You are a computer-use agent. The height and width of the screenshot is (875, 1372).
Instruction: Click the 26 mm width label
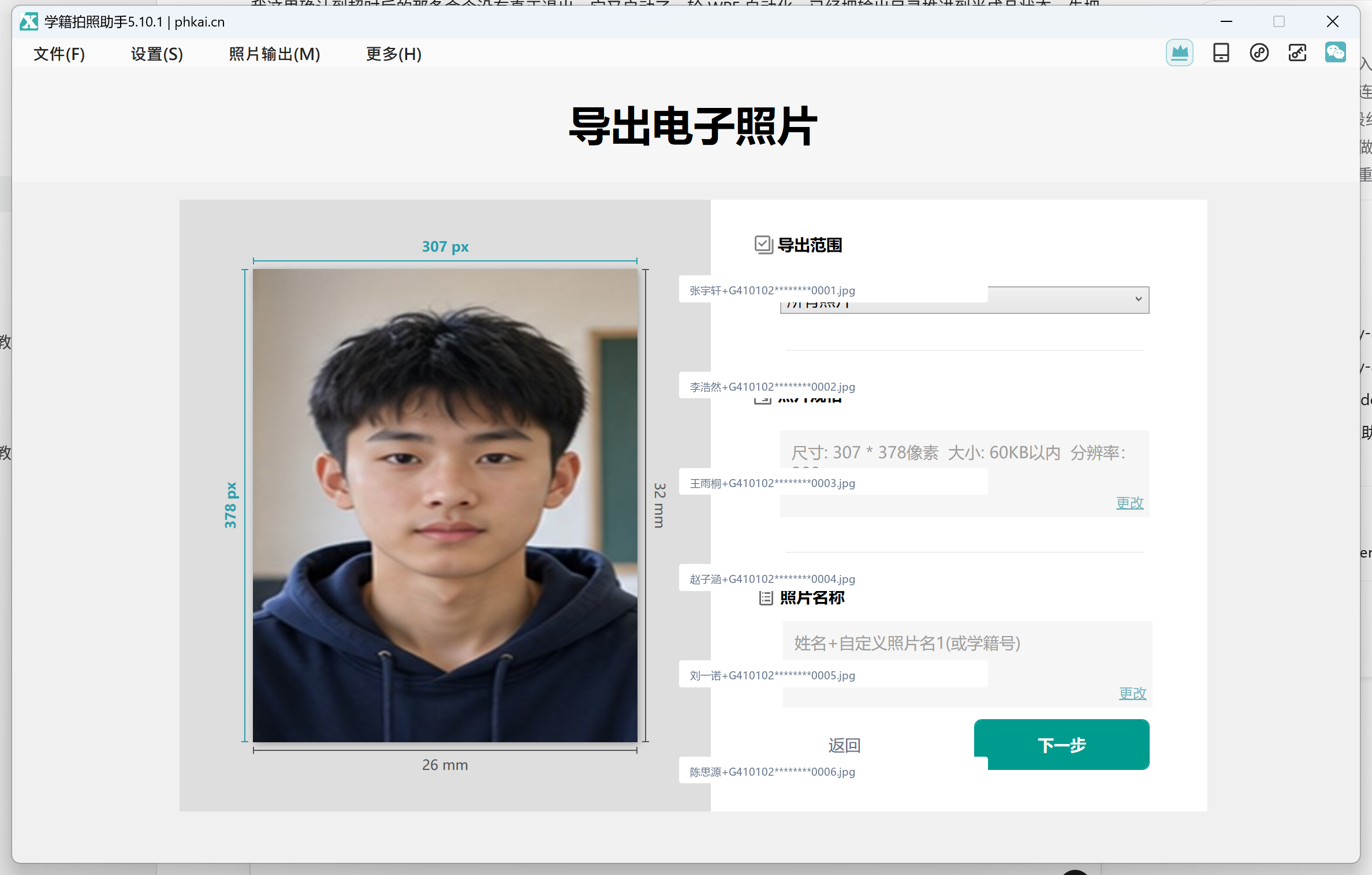445,765
